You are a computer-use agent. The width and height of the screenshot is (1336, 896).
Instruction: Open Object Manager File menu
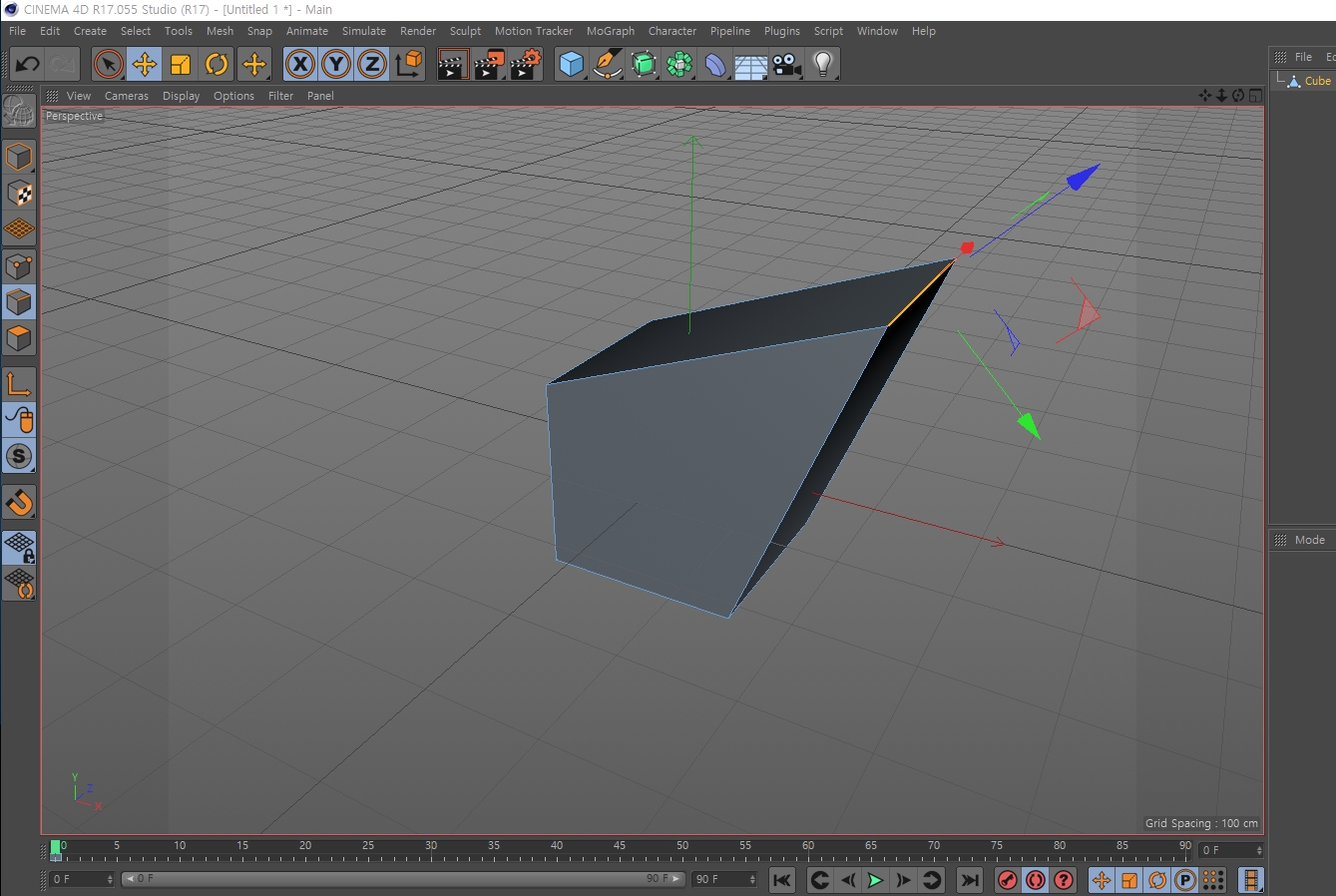[1303, 57]
